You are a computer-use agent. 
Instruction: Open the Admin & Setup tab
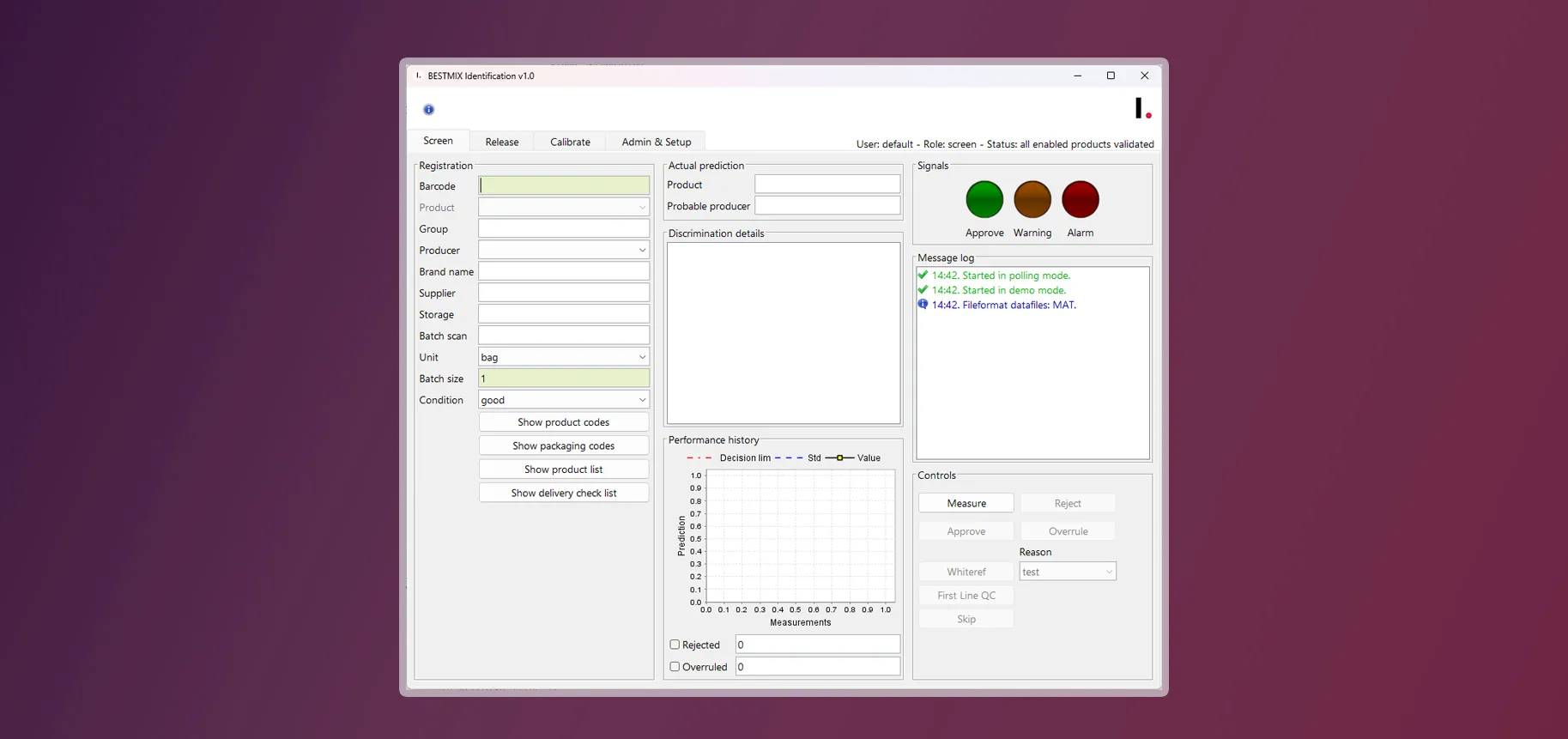[657, 142]
